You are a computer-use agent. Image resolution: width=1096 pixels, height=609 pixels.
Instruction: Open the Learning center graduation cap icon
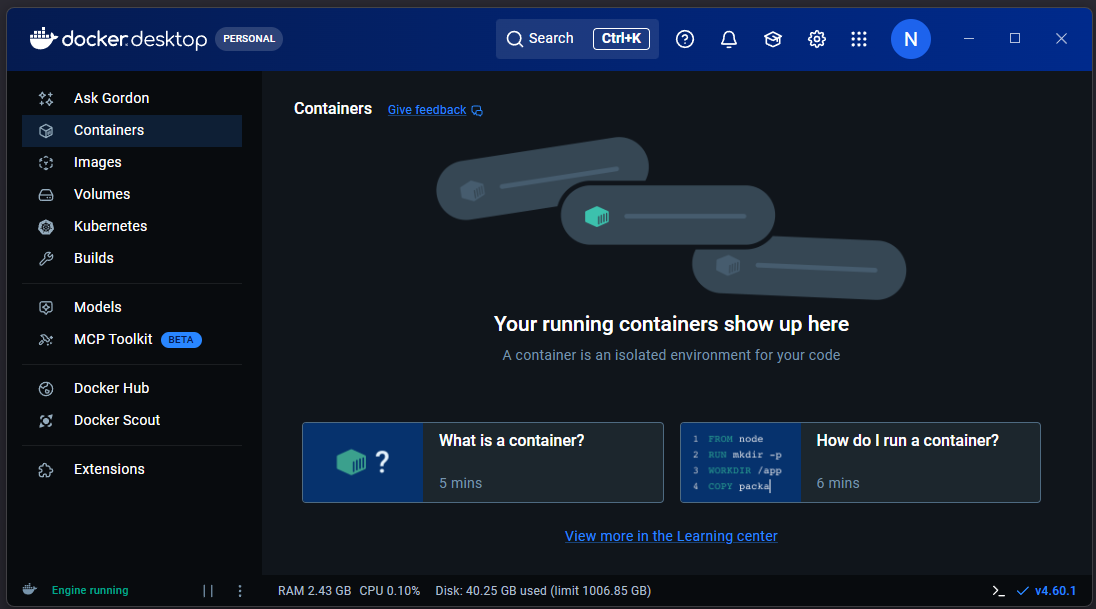pos(773,39)
